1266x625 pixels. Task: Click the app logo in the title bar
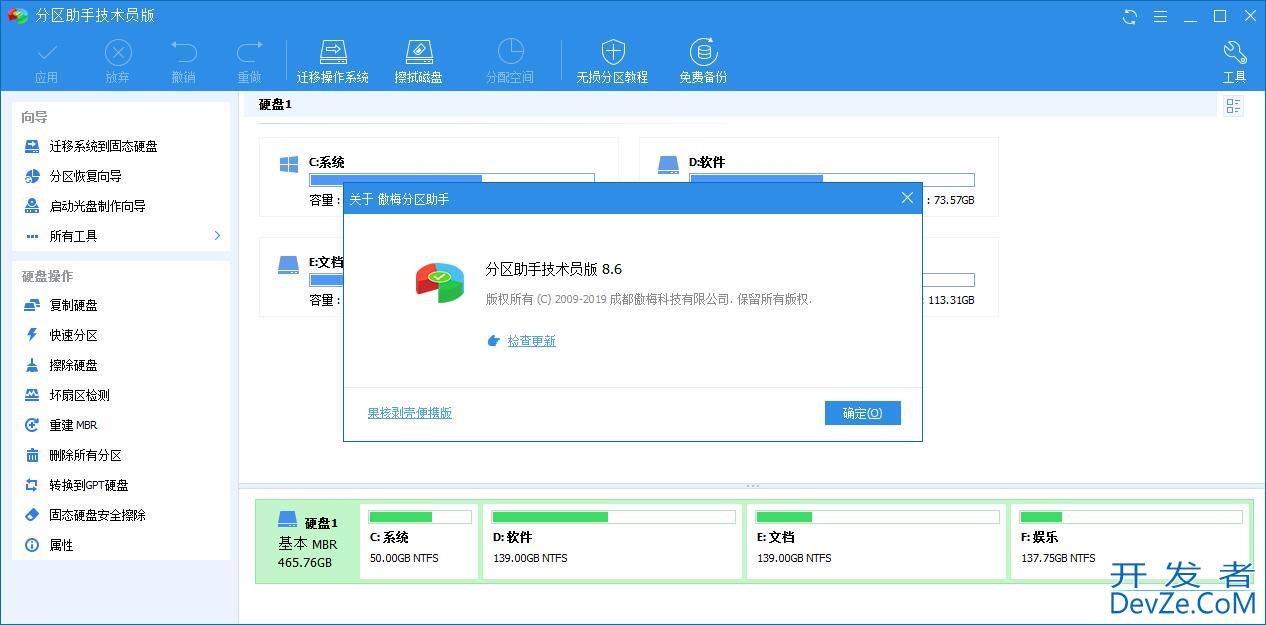(17, 16)
